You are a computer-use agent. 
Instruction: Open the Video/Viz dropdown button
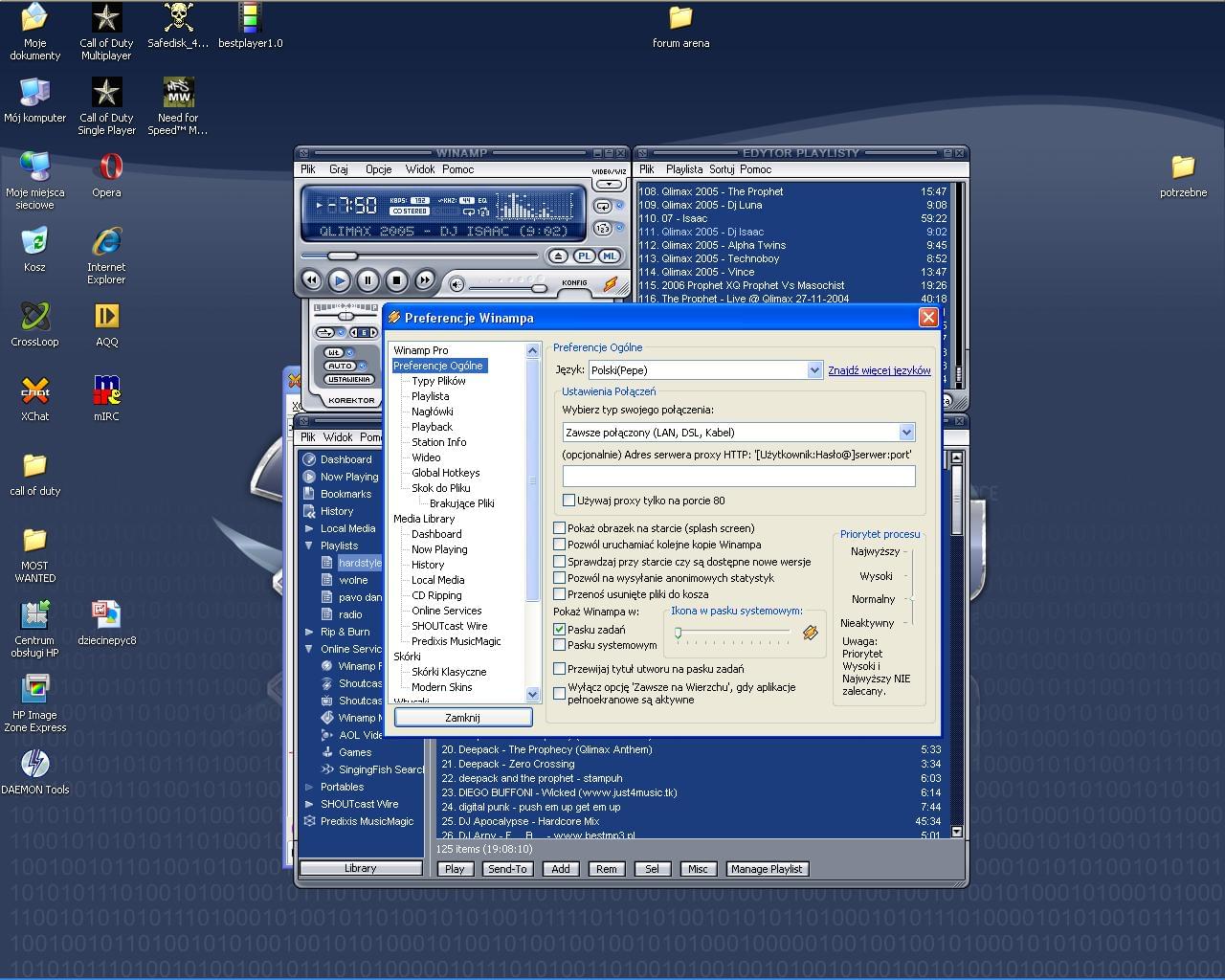coord(608,184)
